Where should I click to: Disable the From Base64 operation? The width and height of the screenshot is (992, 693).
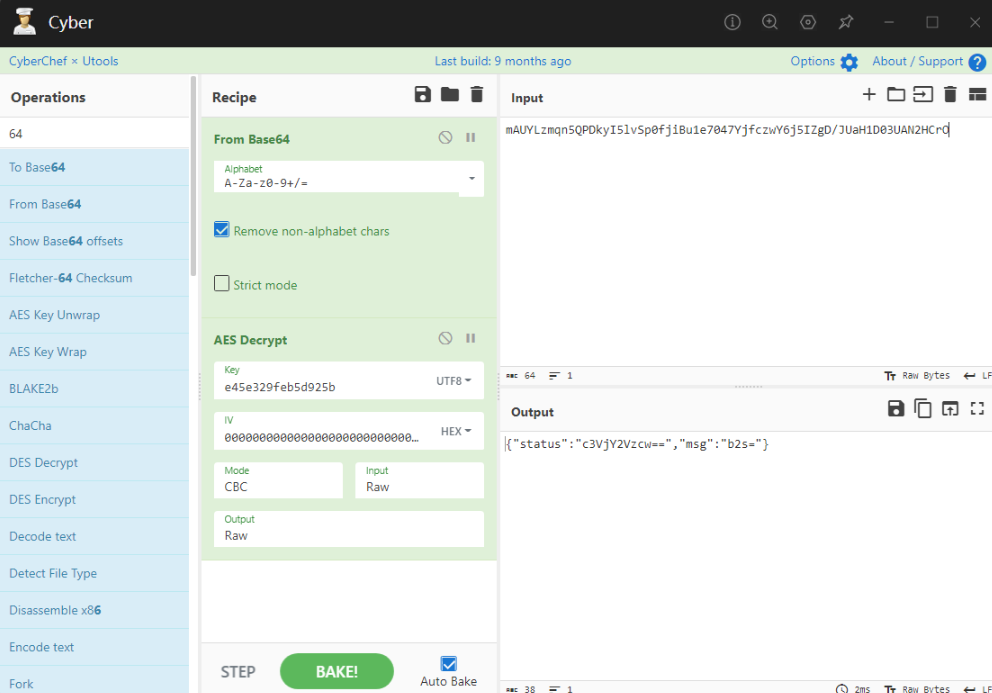point(445,137)
